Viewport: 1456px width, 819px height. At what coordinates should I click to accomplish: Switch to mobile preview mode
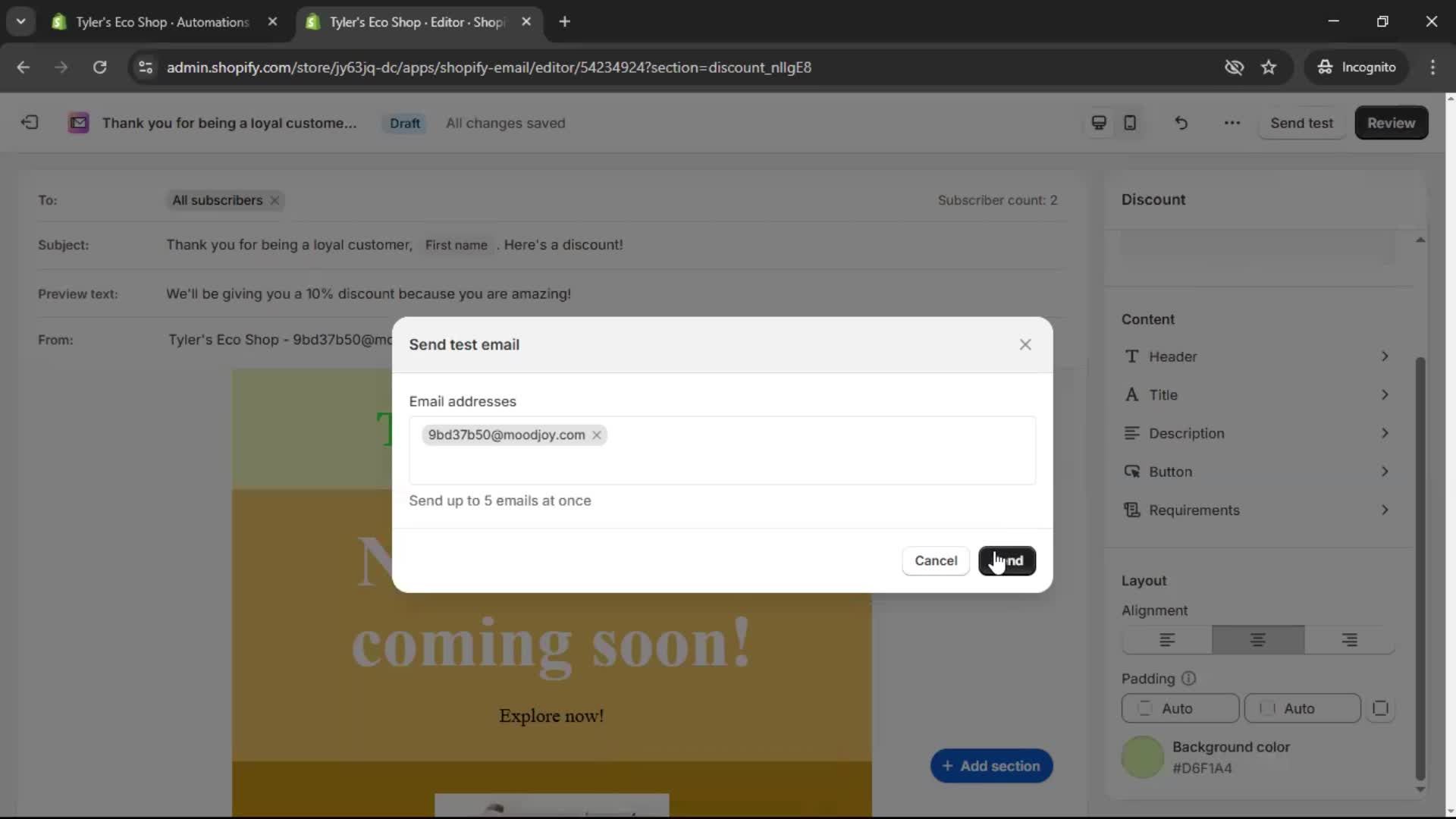1129,122
